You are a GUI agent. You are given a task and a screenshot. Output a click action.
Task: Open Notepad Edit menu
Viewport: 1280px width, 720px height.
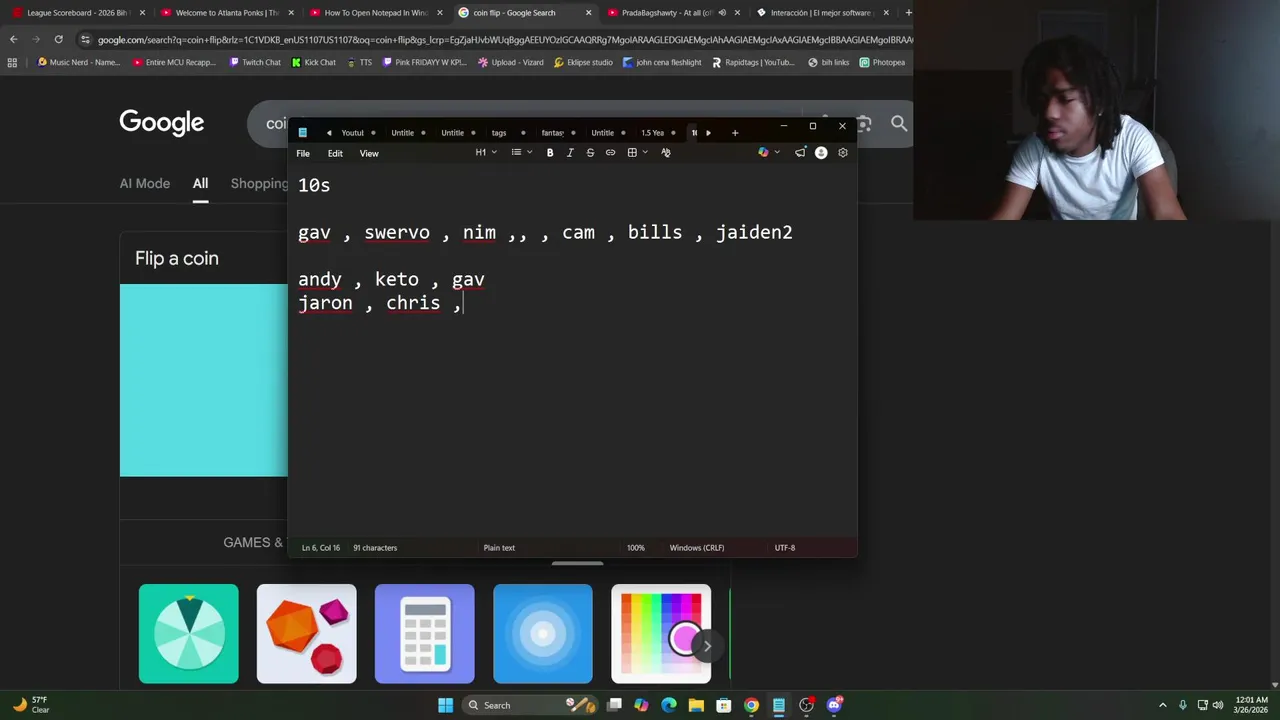[335, 153]
